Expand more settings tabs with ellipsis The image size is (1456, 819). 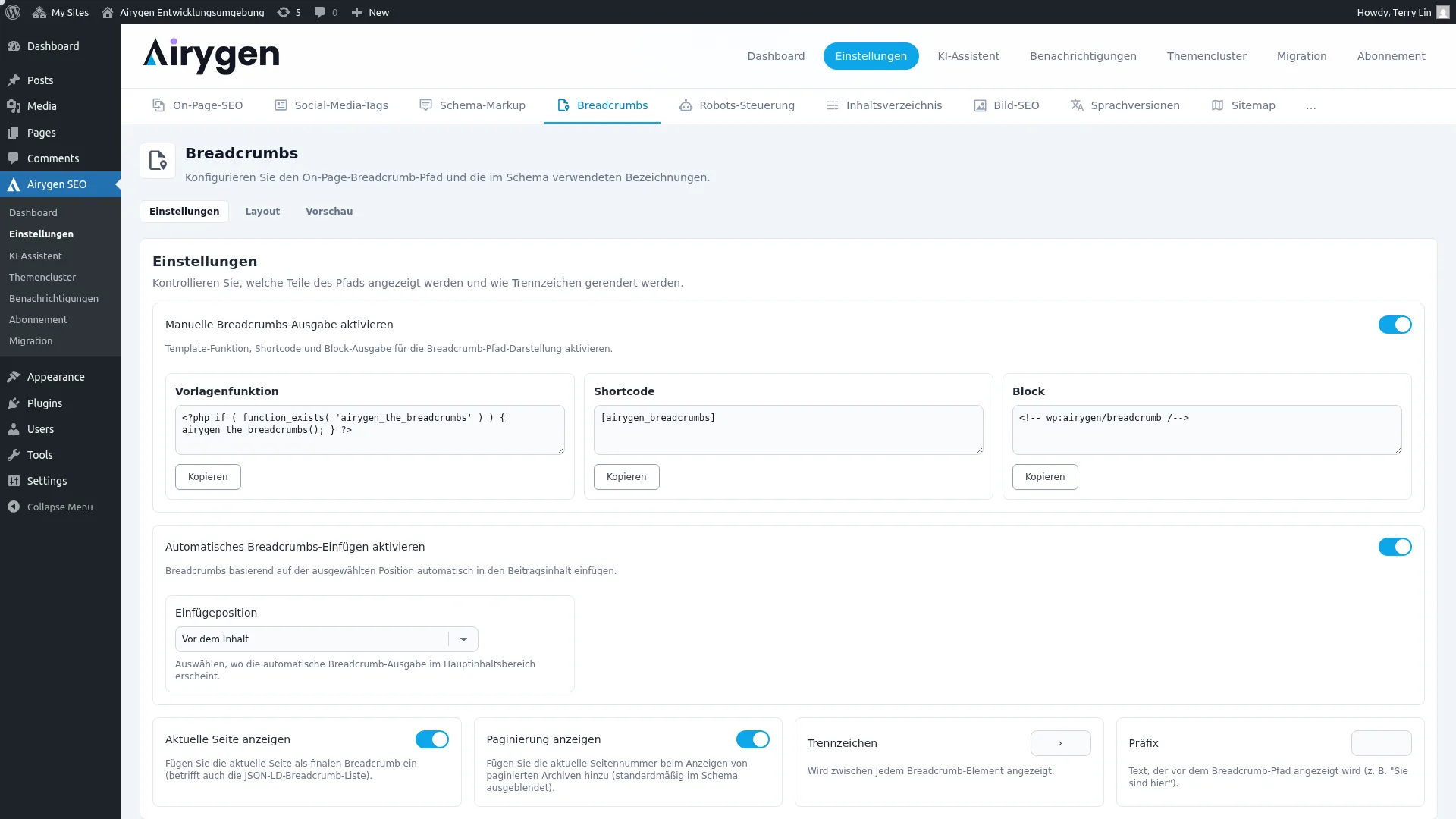tap(1310, 105)
